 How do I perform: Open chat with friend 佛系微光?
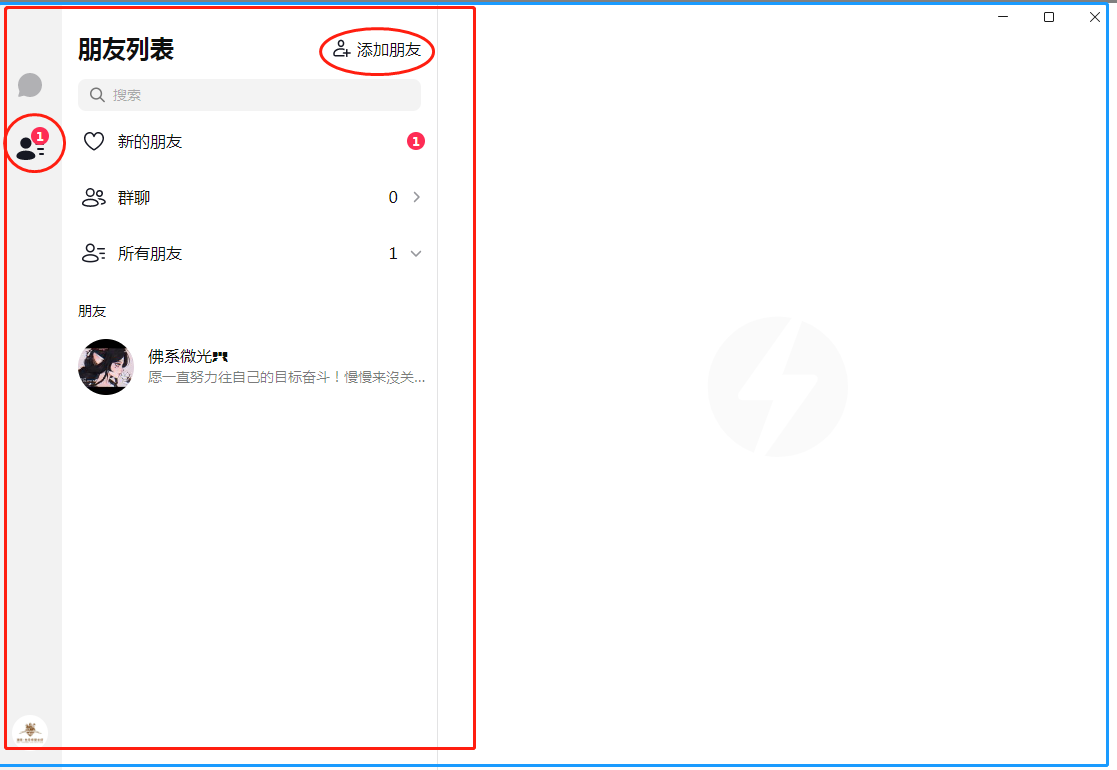click(249, 367)
